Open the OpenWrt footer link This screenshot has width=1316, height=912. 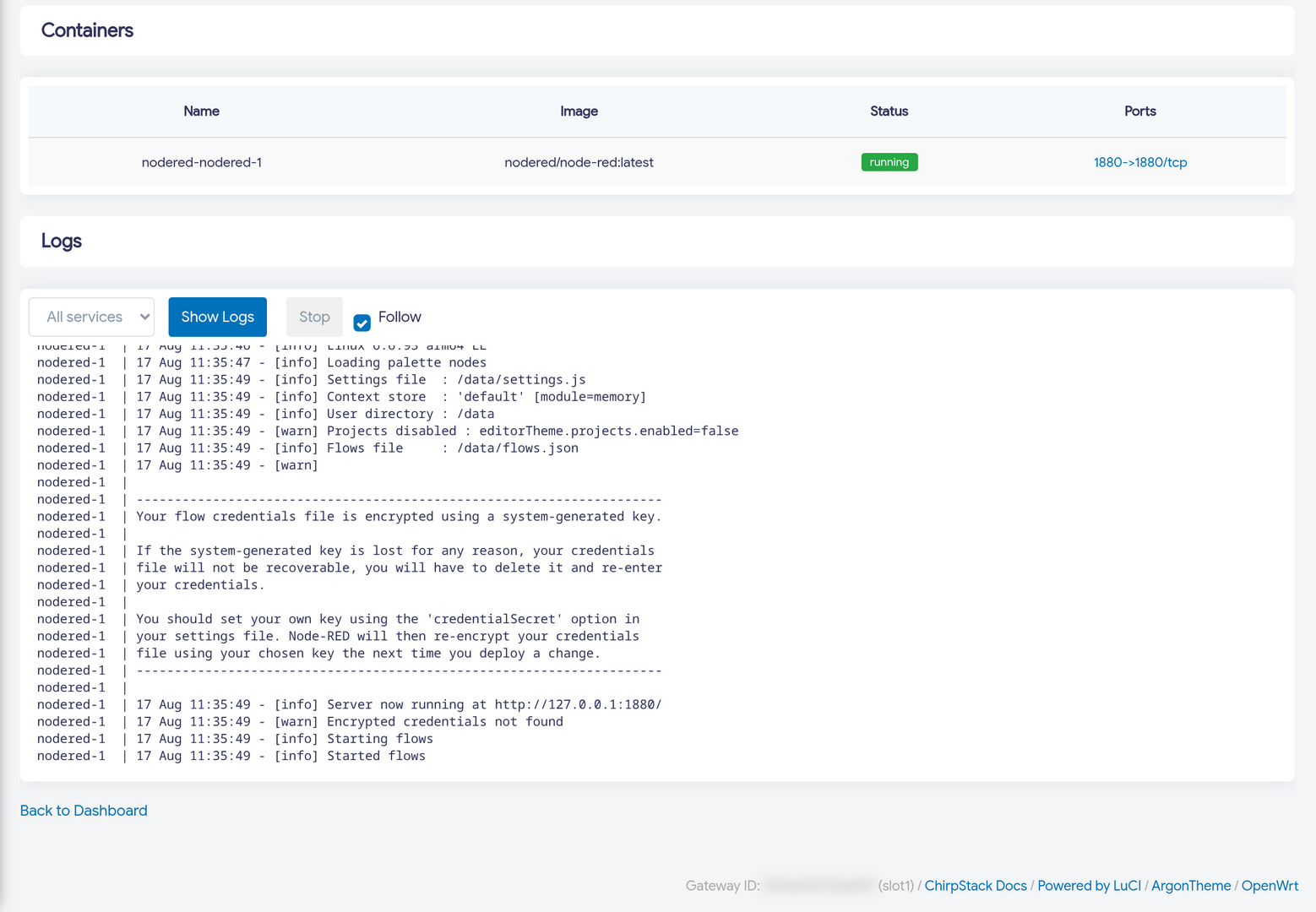[1270, 886]
